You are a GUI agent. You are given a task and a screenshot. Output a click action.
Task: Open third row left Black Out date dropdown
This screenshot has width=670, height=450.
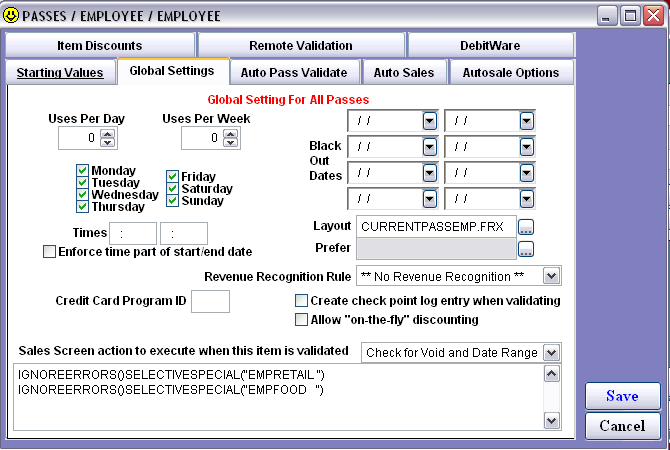point(429,174)
